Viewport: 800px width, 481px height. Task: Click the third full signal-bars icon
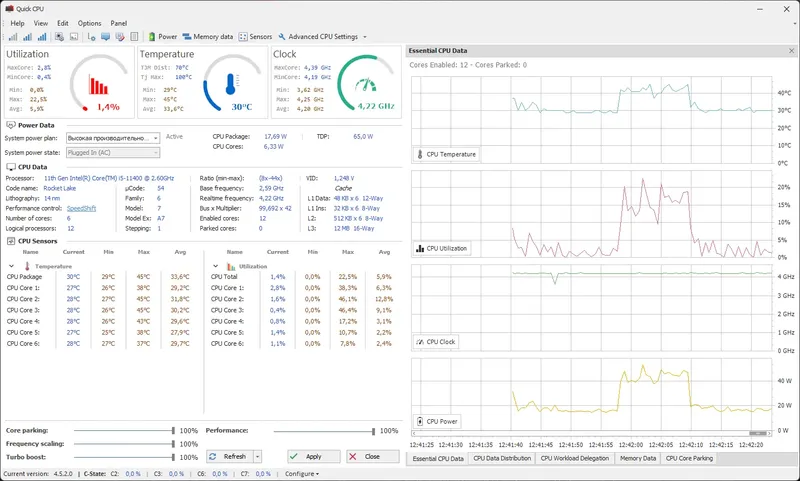(x=42, y=37)
